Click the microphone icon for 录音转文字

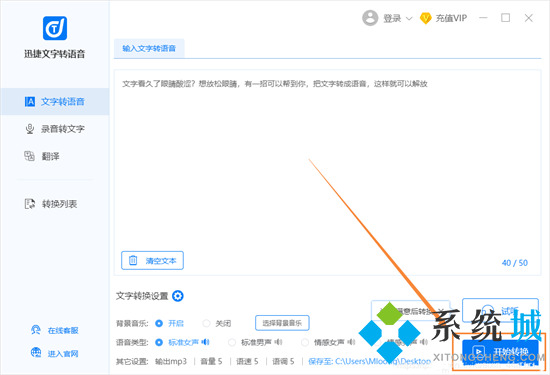pyautogui.click(x=30, y=129)
